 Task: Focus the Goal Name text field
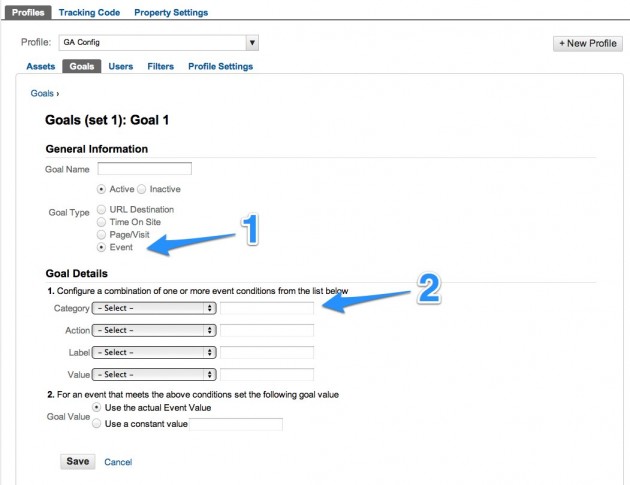point(145,169)
